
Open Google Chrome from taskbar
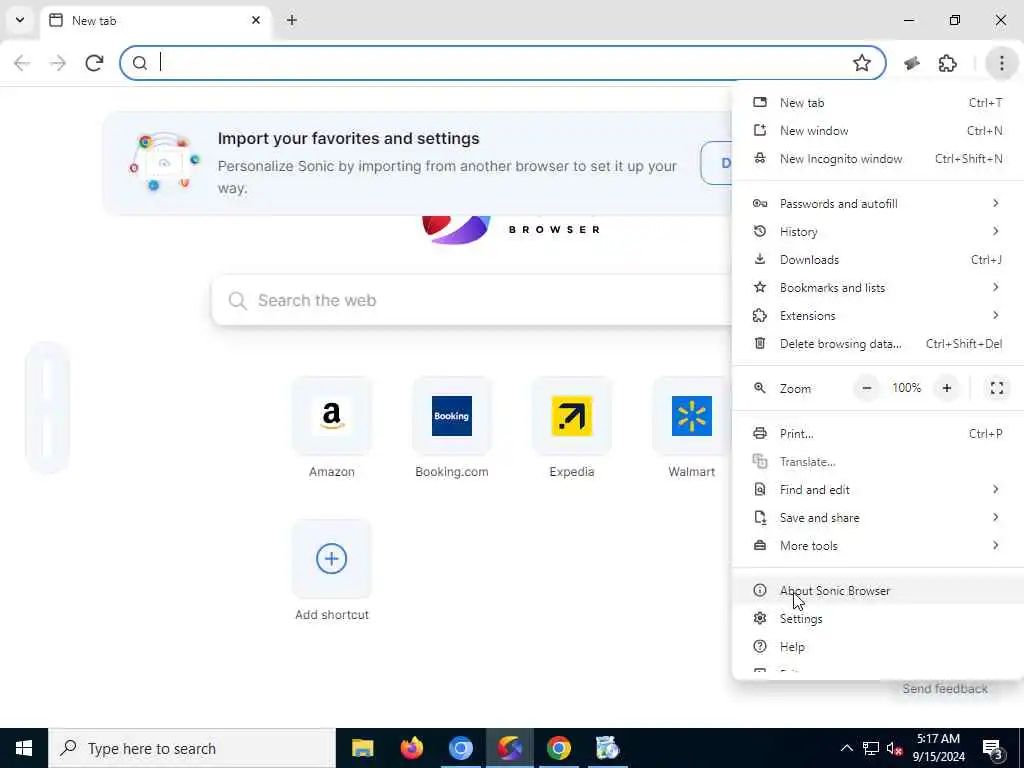click(558, 748)
